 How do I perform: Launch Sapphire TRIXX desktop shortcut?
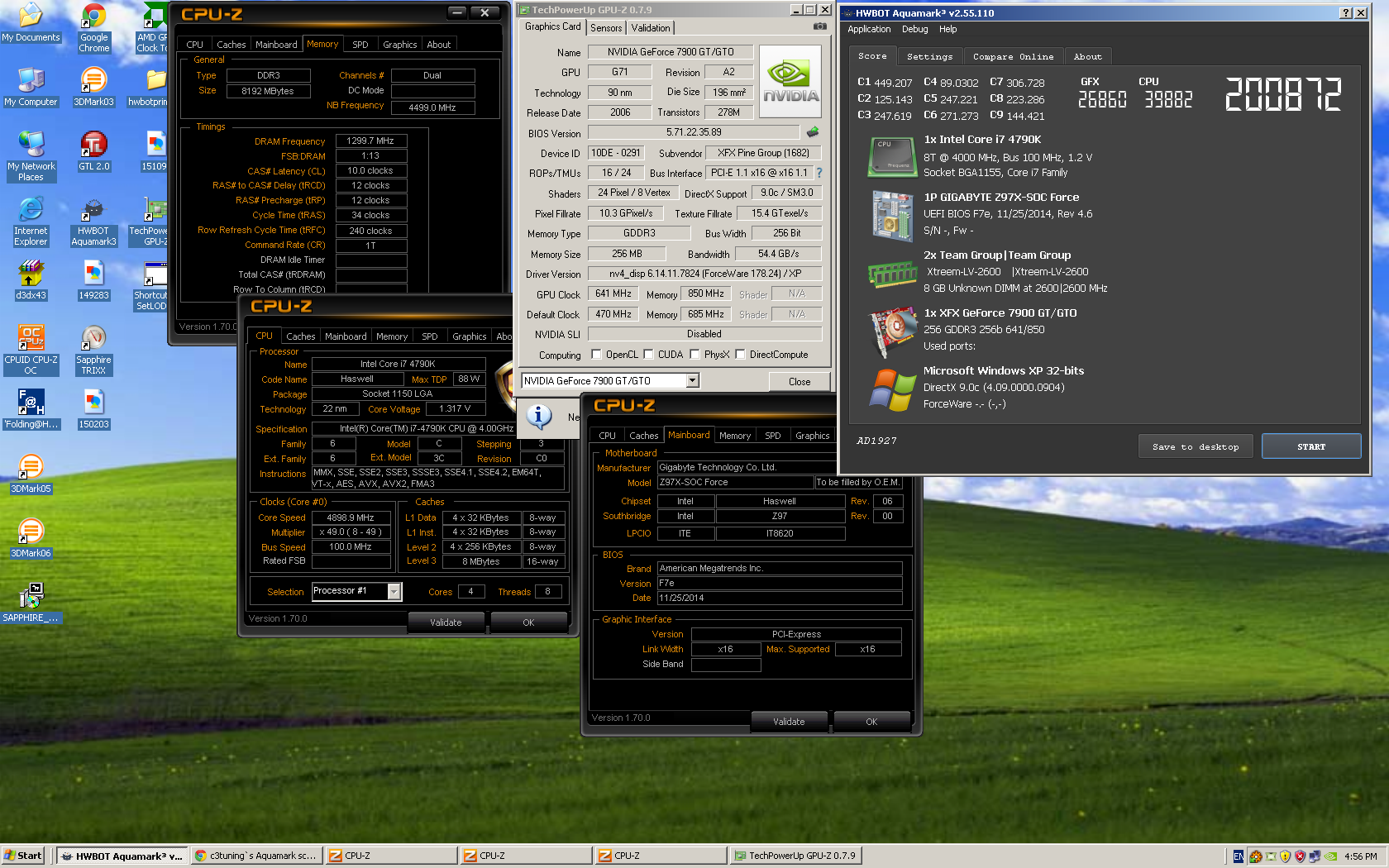pyautogui.click(x=93, y=350)
